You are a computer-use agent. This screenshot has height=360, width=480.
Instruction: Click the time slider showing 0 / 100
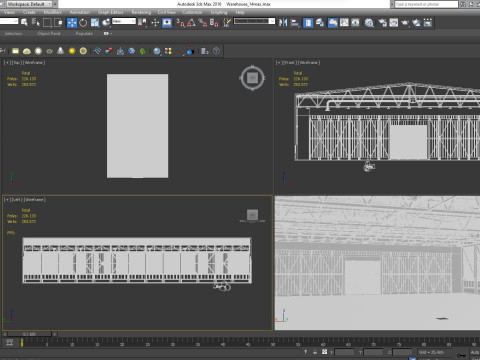pyautogui.click(x=30, y=334)
